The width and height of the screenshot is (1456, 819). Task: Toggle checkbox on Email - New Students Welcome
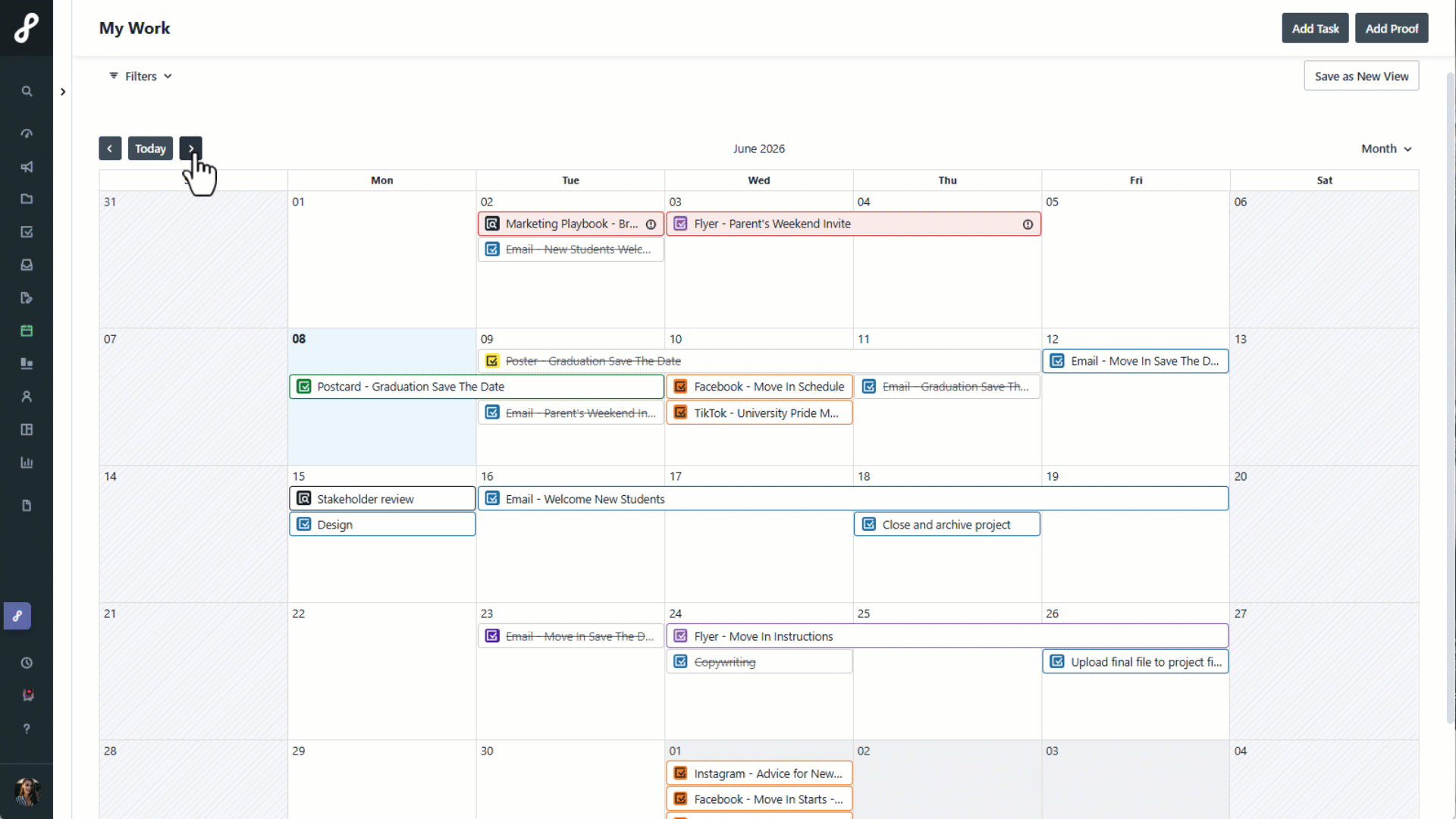pyautogui.click(x=492, y=249)
